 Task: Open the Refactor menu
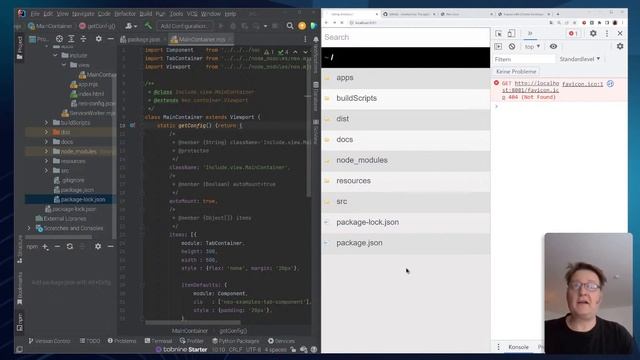click(125, 14)
